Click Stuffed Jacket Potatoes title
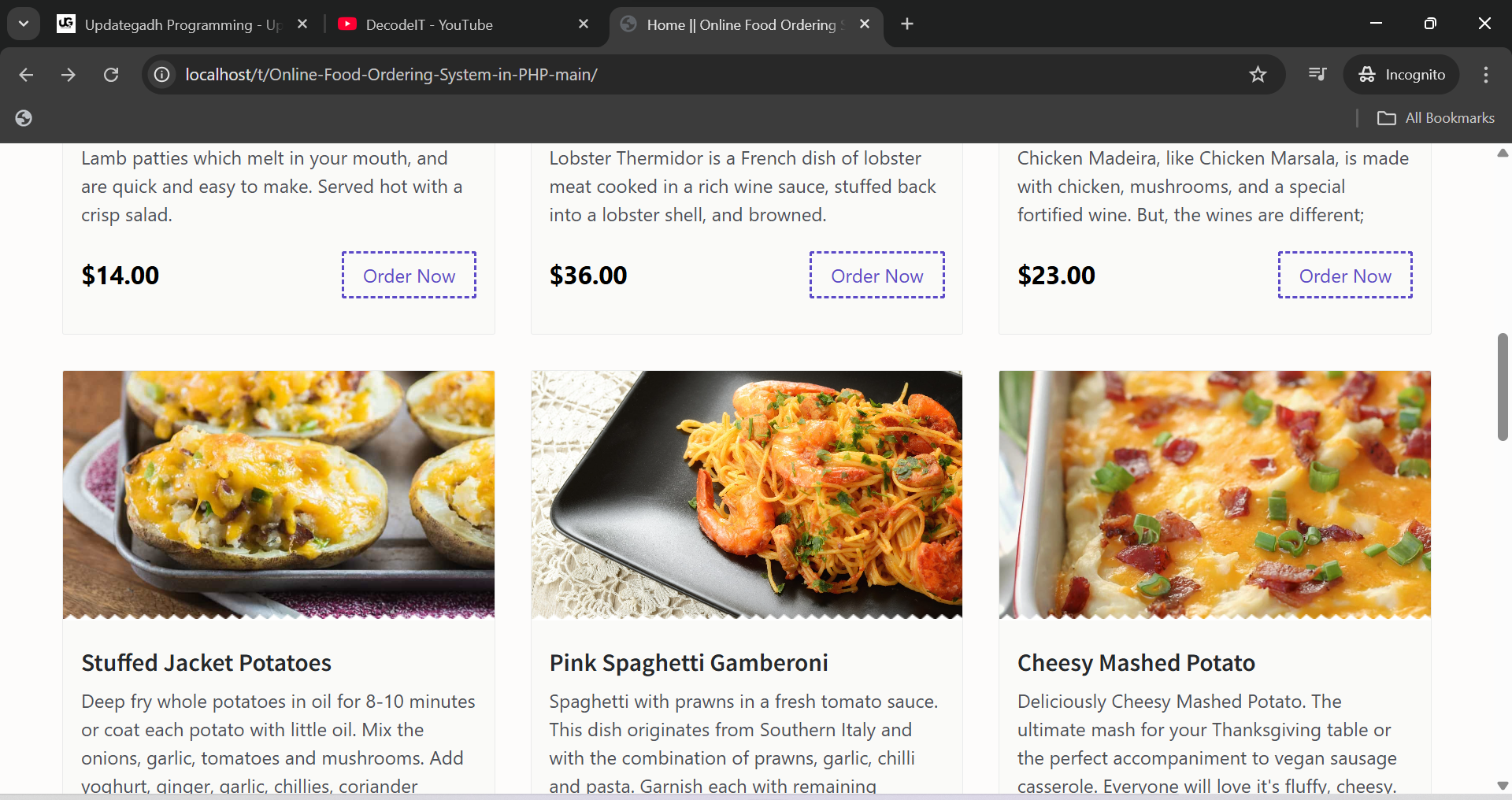Screen dimensions: 1512x800 pyautogui.click(x=206, y=663)
